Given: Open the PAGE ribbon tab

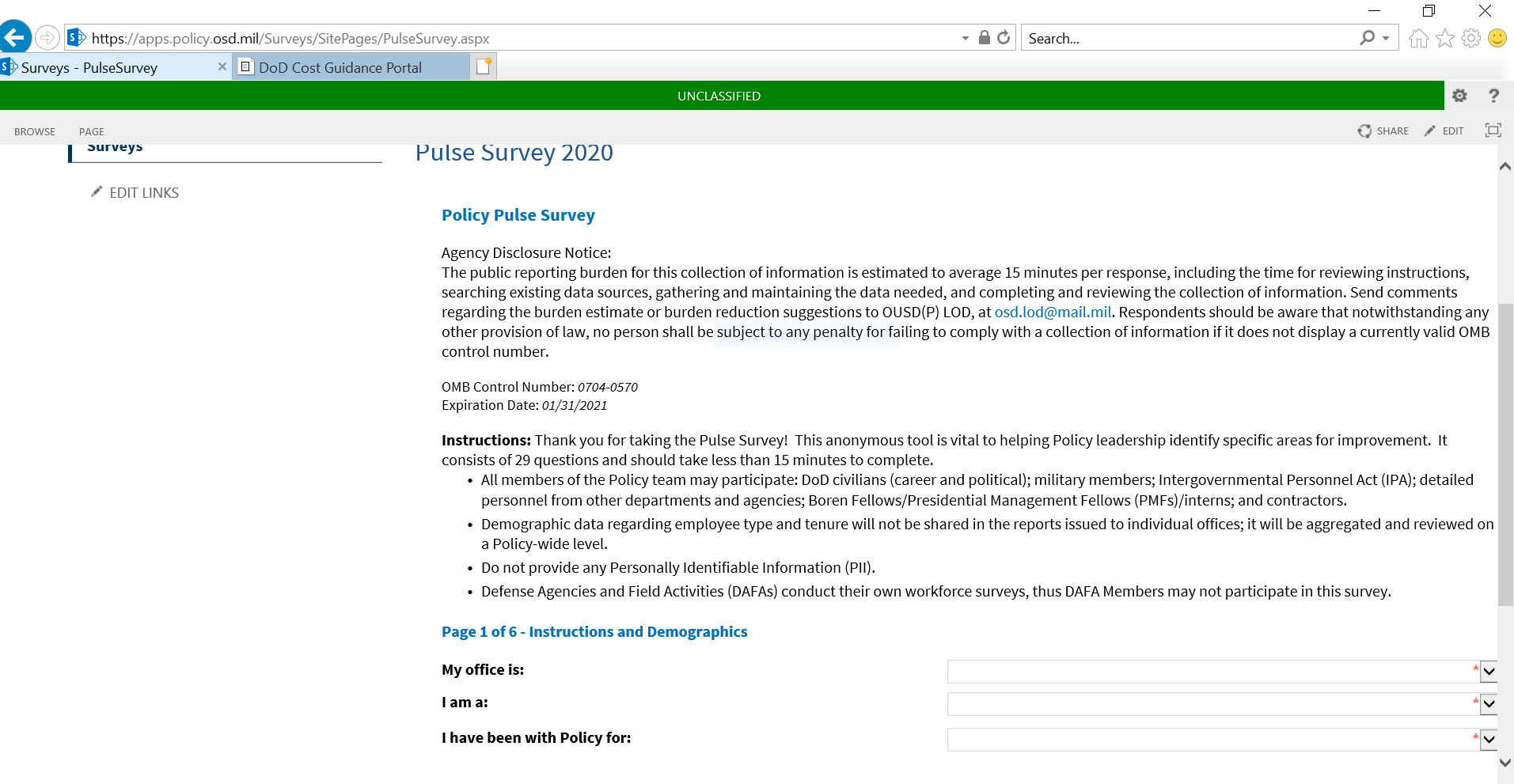Looking at the screenshot, I should 92,131.
